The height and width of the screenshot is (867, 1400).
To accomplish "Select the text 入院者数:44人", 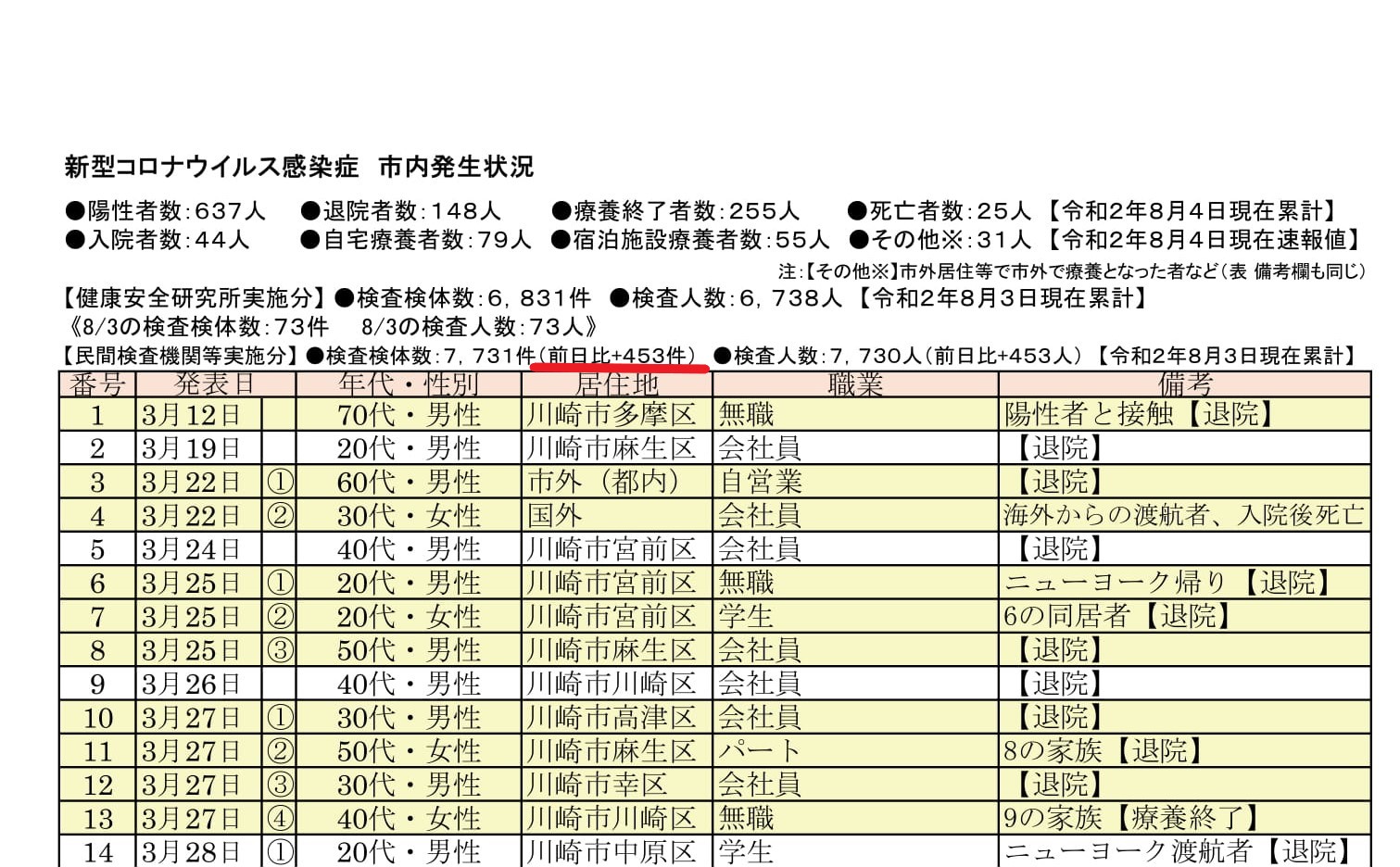I will point(168,240).
